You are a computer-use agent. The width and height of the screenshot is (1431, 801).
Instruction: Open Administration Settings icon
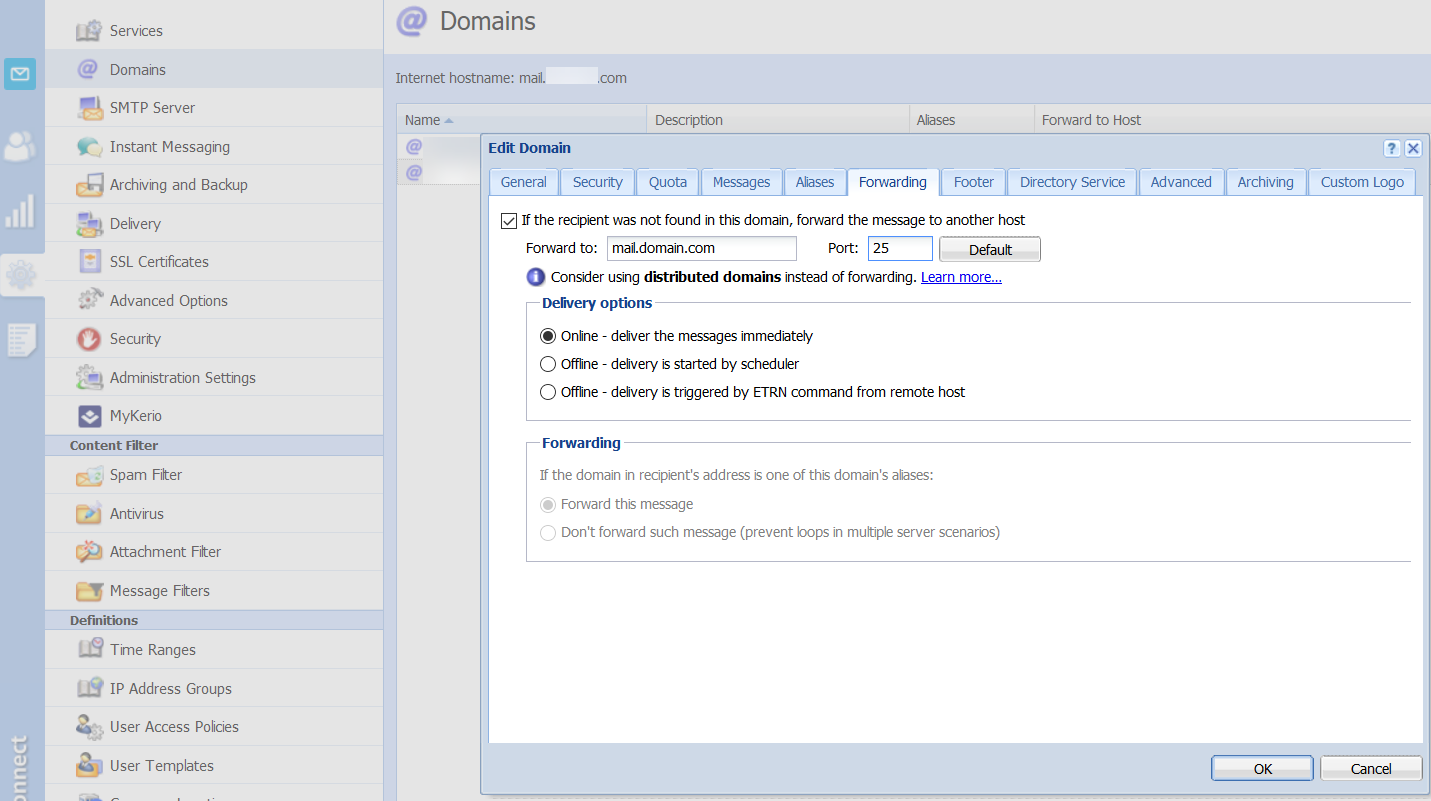(x=89, y=378)
